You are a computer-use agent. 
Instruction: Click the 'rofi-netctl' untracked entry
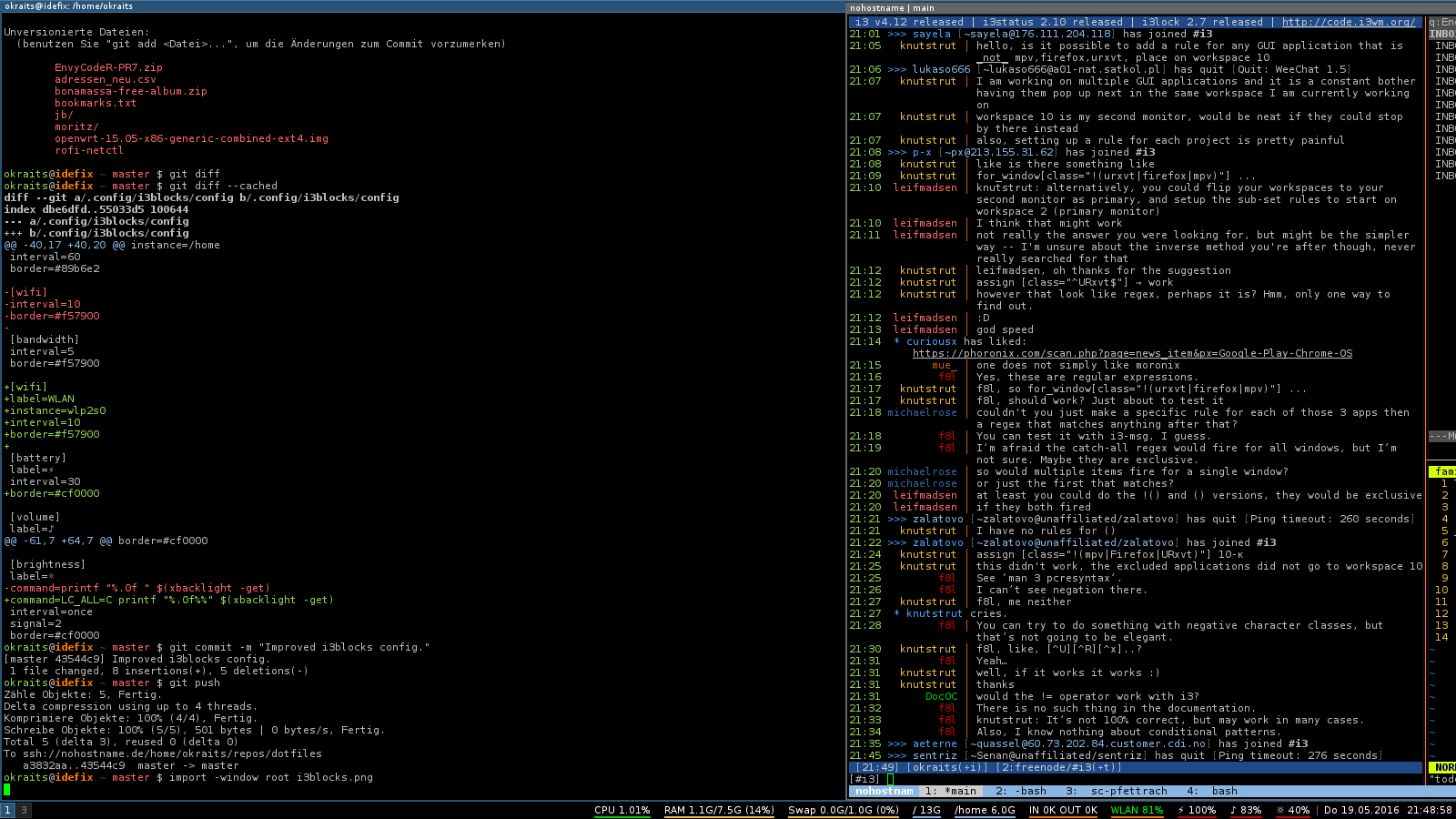(x=89, y=150)
